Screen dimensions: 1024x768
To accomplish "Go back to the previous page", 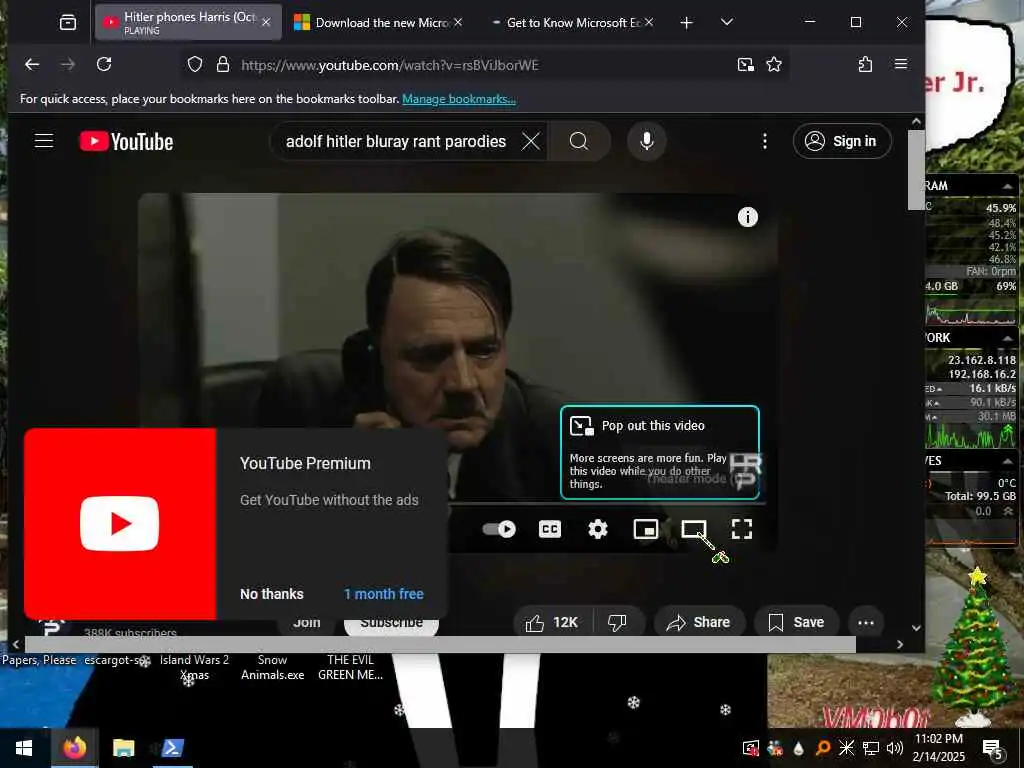I will tap(32, 64).
